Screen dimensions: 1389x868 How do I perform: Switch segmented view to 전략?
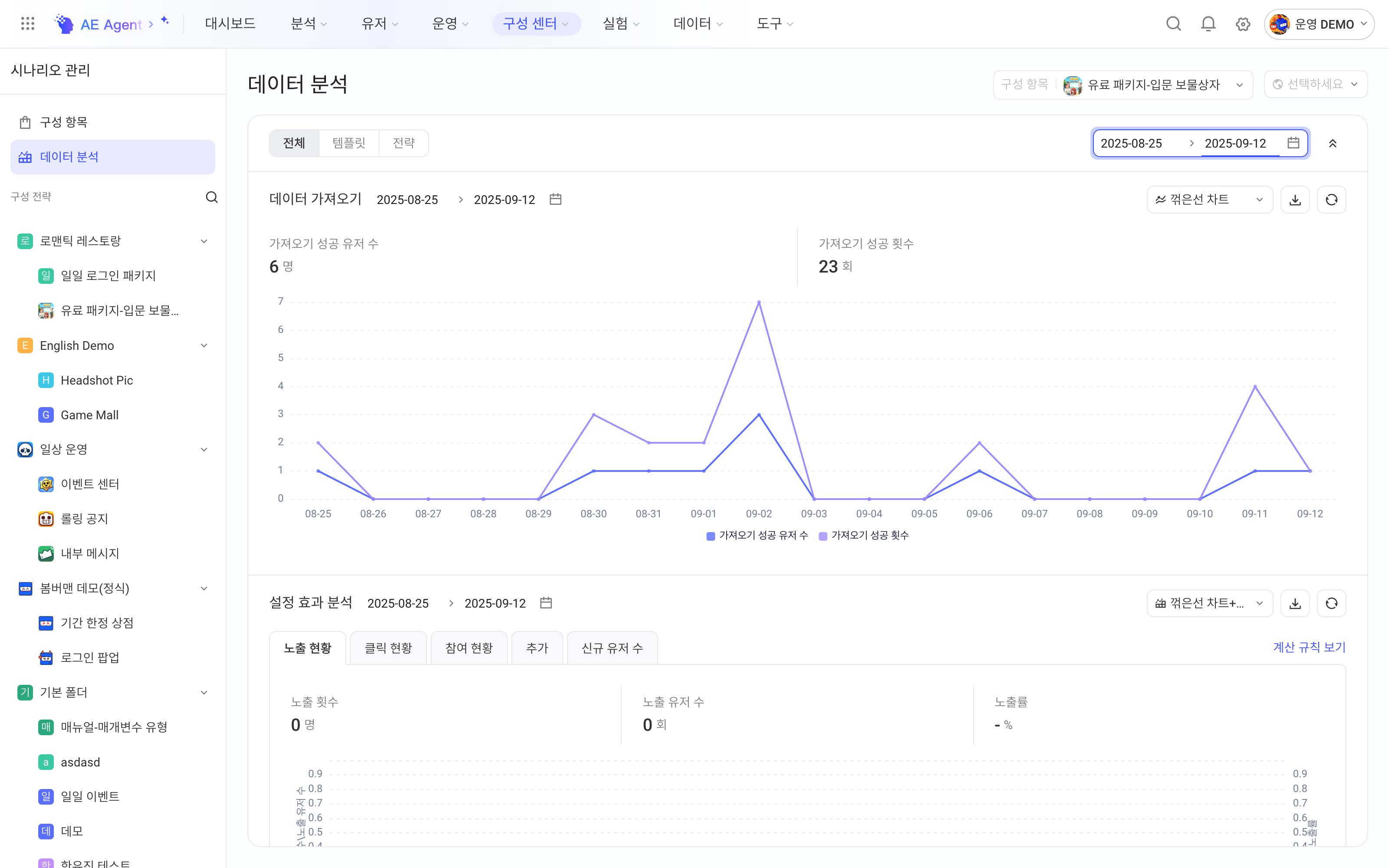[404, 143]
